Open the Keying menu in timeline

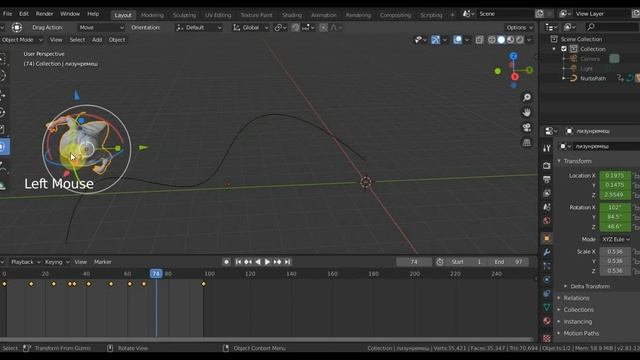tap(57, 262)
